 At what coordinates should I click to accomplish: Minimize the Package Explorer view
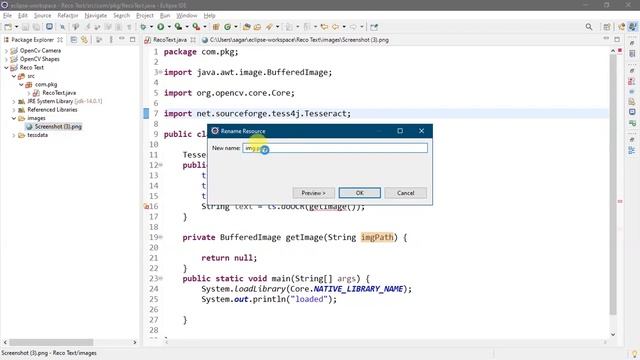(x=122, y=39)
